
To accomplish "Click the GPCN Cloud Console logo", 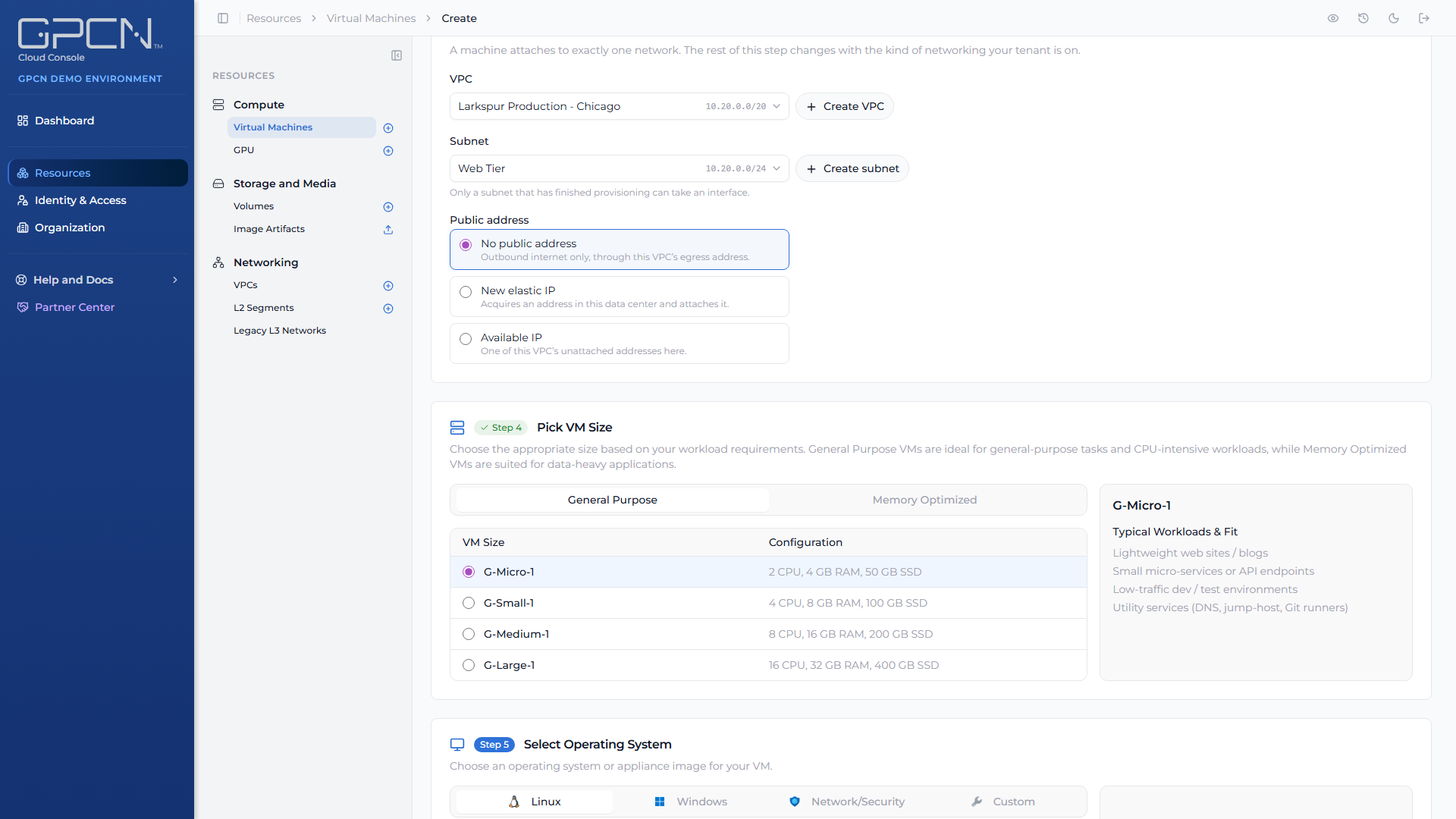I will click(x=89, y=39).
